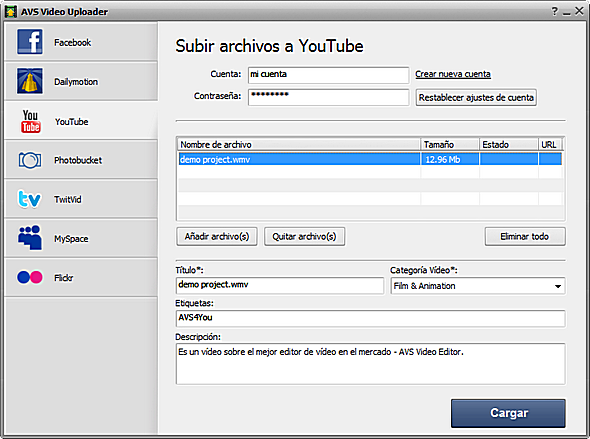590x439 pixels.
Task: Click the AVS Video Uploader app icon
Action: tap(11, 11)
